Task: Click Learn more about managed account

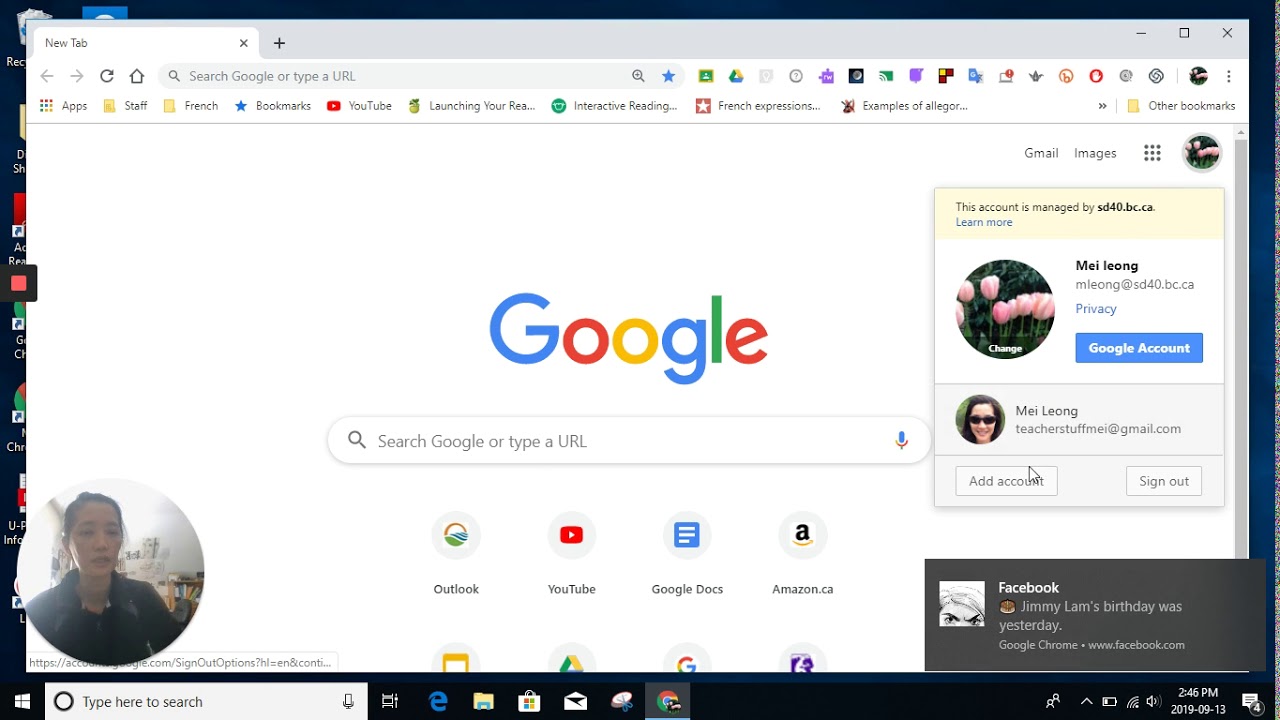Action: (x=984, y=222)
